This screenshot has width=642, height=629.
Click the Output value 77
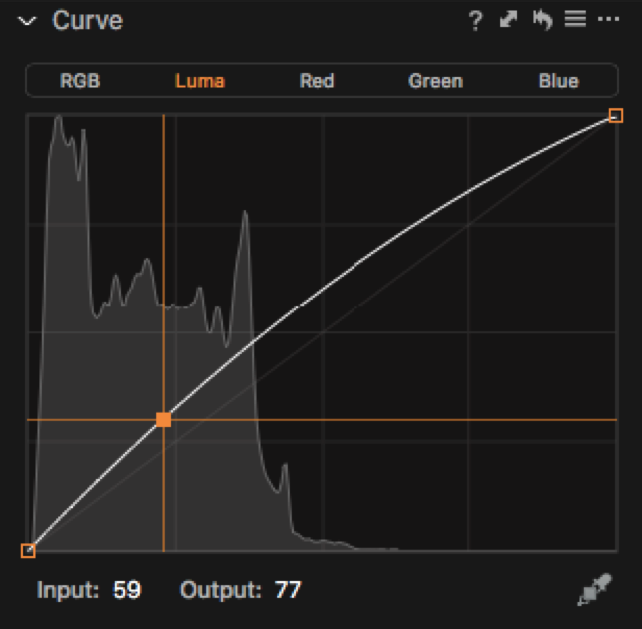tap(288, 590)
